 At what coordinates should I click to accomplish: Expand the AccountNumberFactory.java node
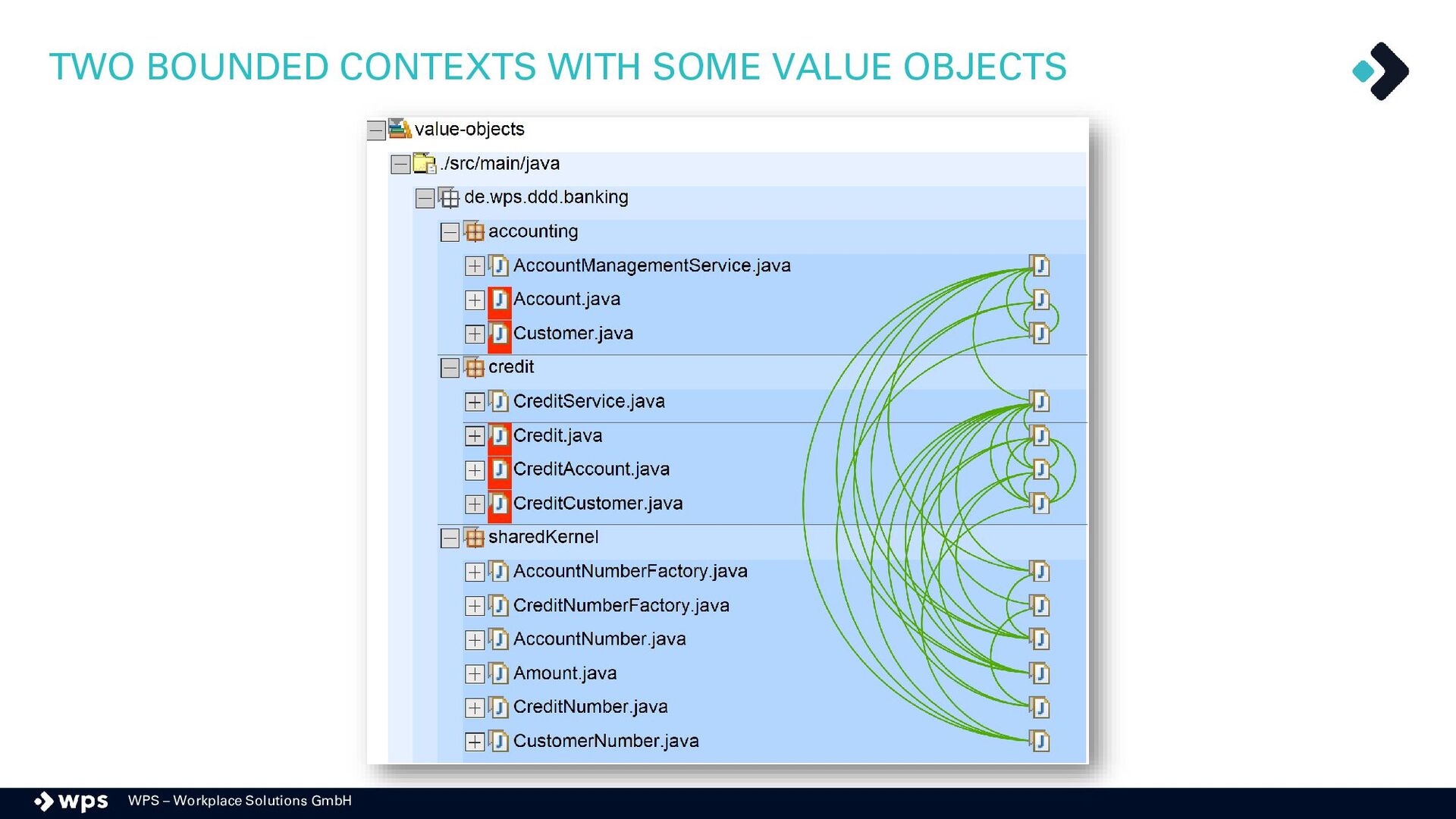(x=475, y=573)
